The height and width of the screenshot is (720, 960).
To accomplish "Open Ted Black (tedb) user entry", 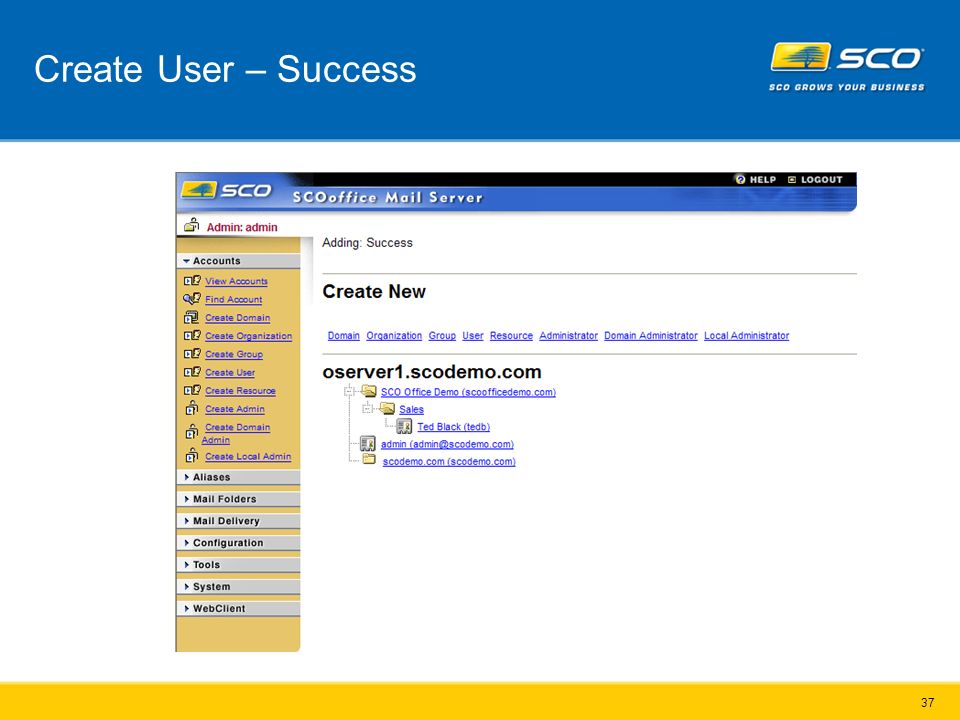I will (x=454, y=427).
